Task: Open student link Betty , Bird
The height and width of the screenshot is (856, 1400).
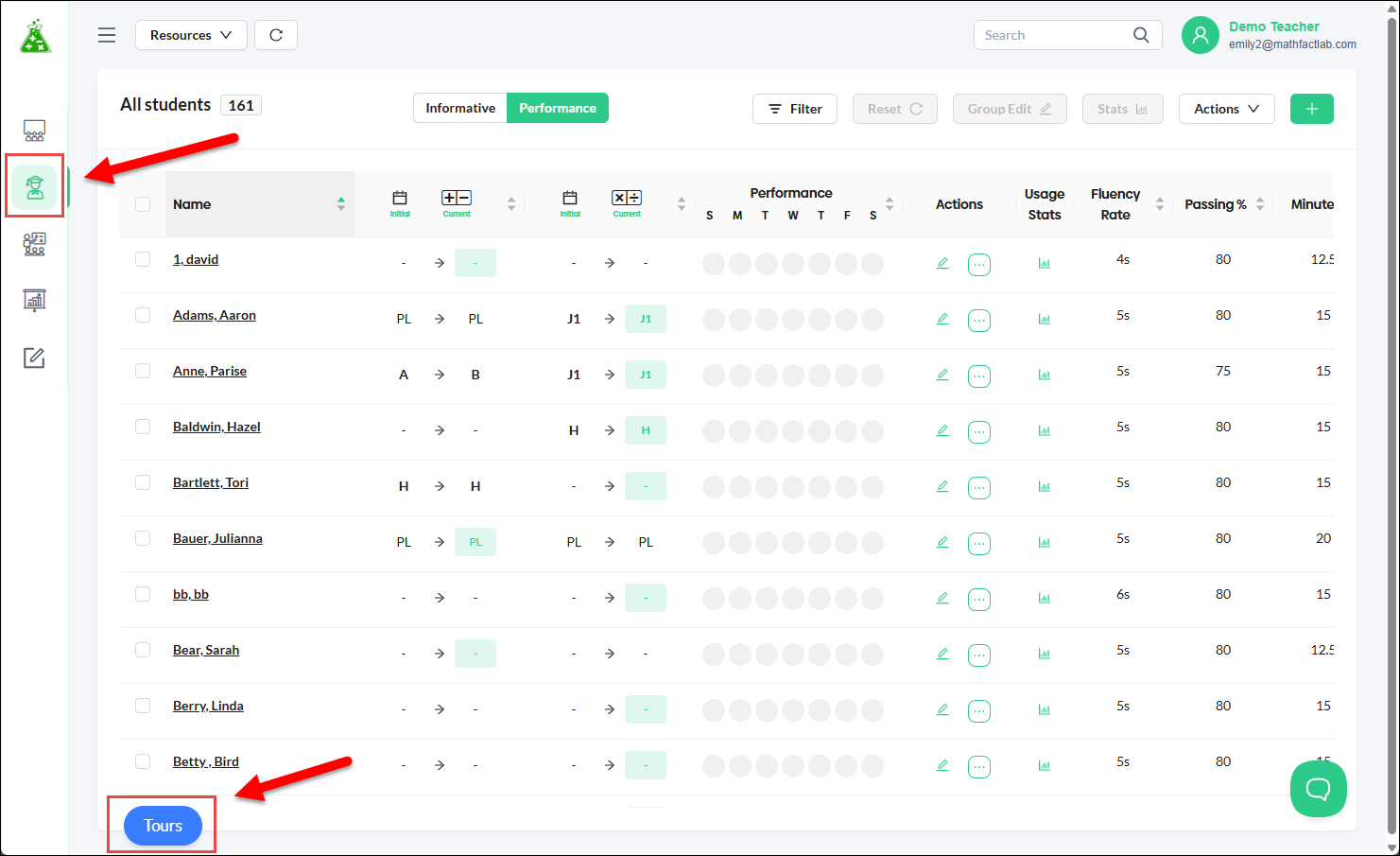Action: (206, 761)
